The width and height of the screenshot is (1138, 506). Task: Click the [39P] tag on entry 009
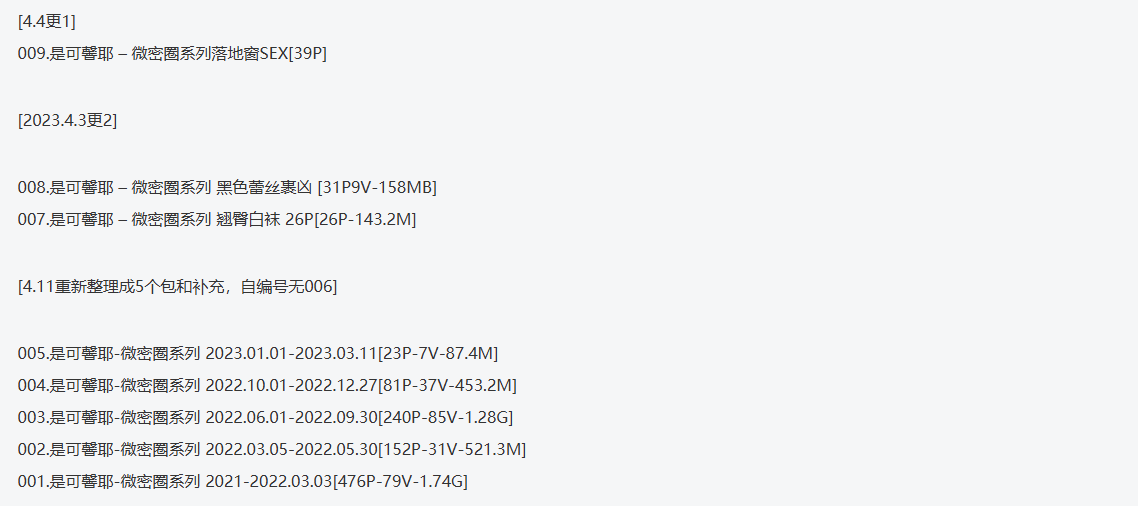click(308, 54)
